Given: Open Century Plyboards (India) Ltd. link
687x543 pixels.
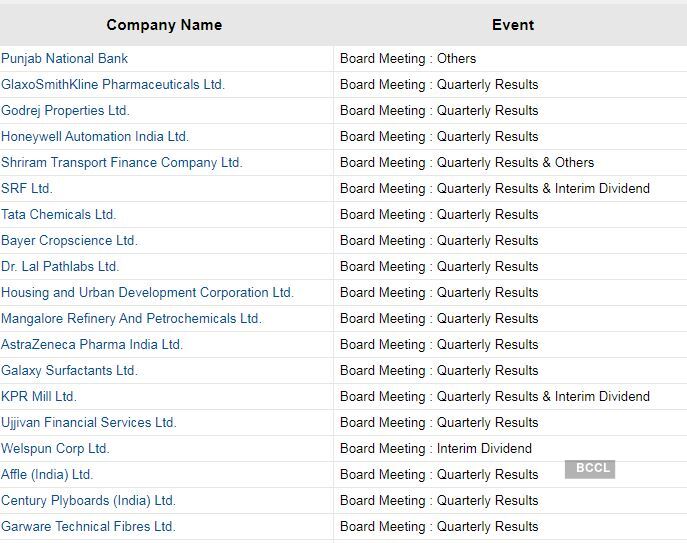Looking at the screenshot, I should coord(88,501).
